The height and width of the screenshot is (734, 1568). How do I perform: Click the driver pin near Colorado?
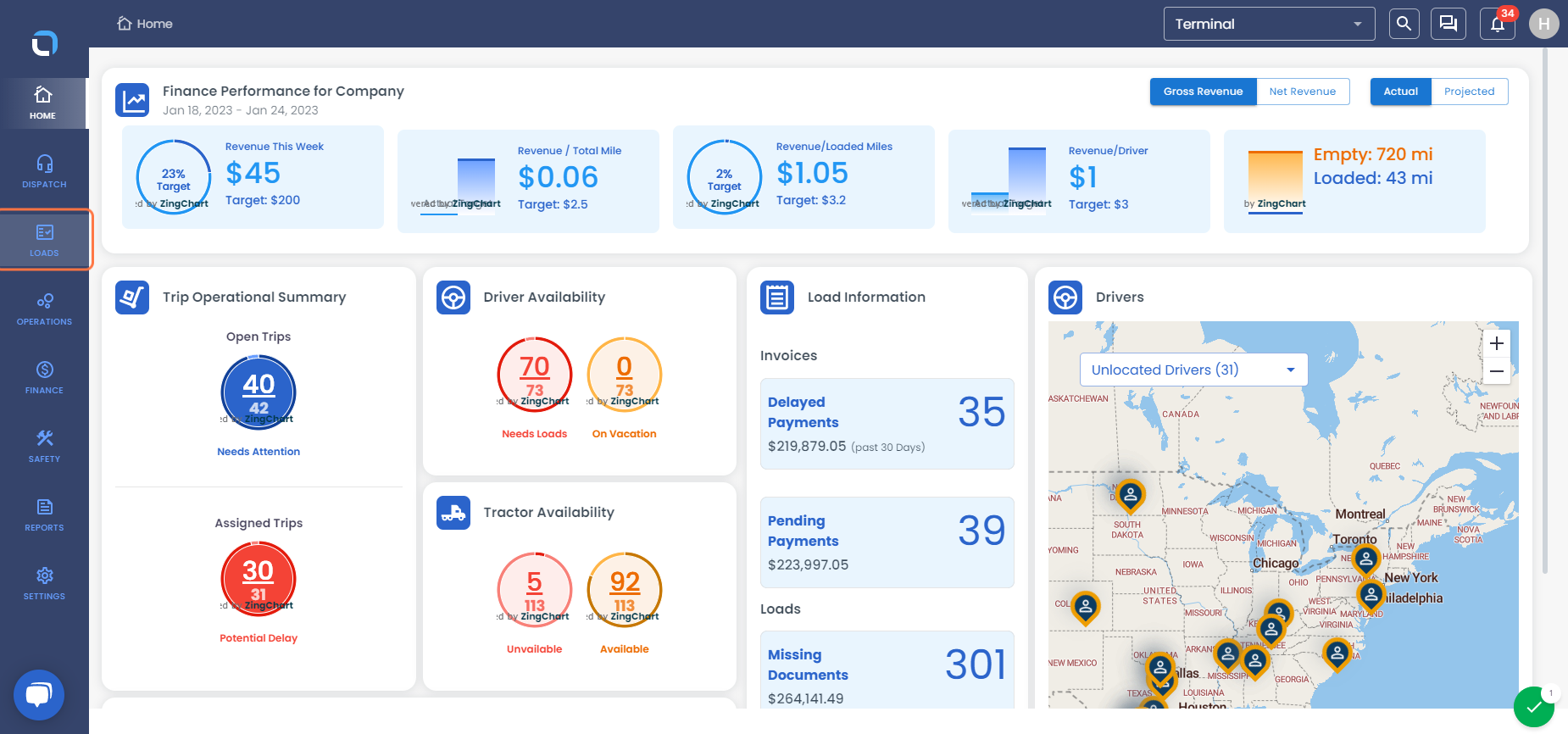1085,607
